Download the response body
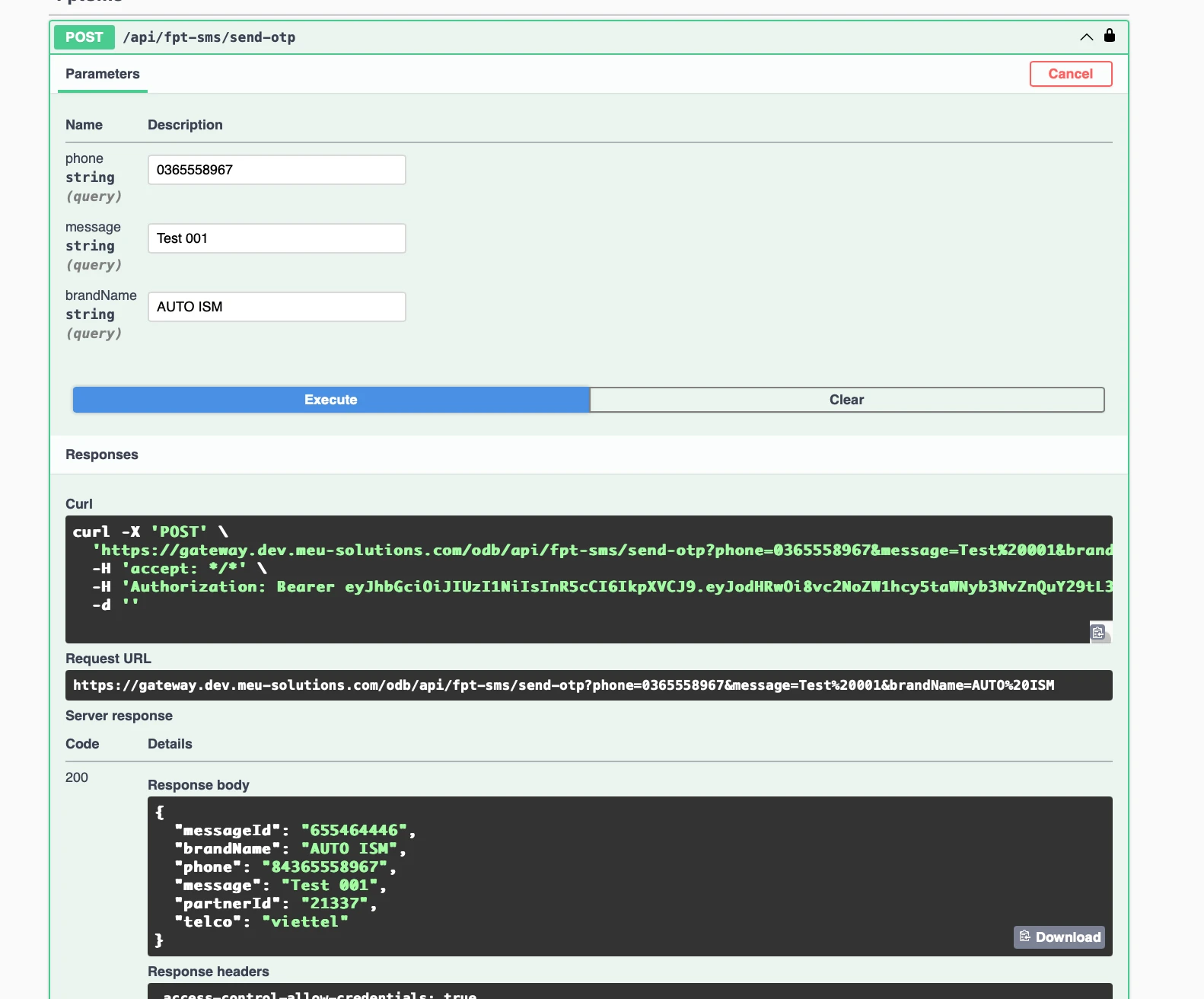Screen dimensions: 1204x999 point(1059,937)
